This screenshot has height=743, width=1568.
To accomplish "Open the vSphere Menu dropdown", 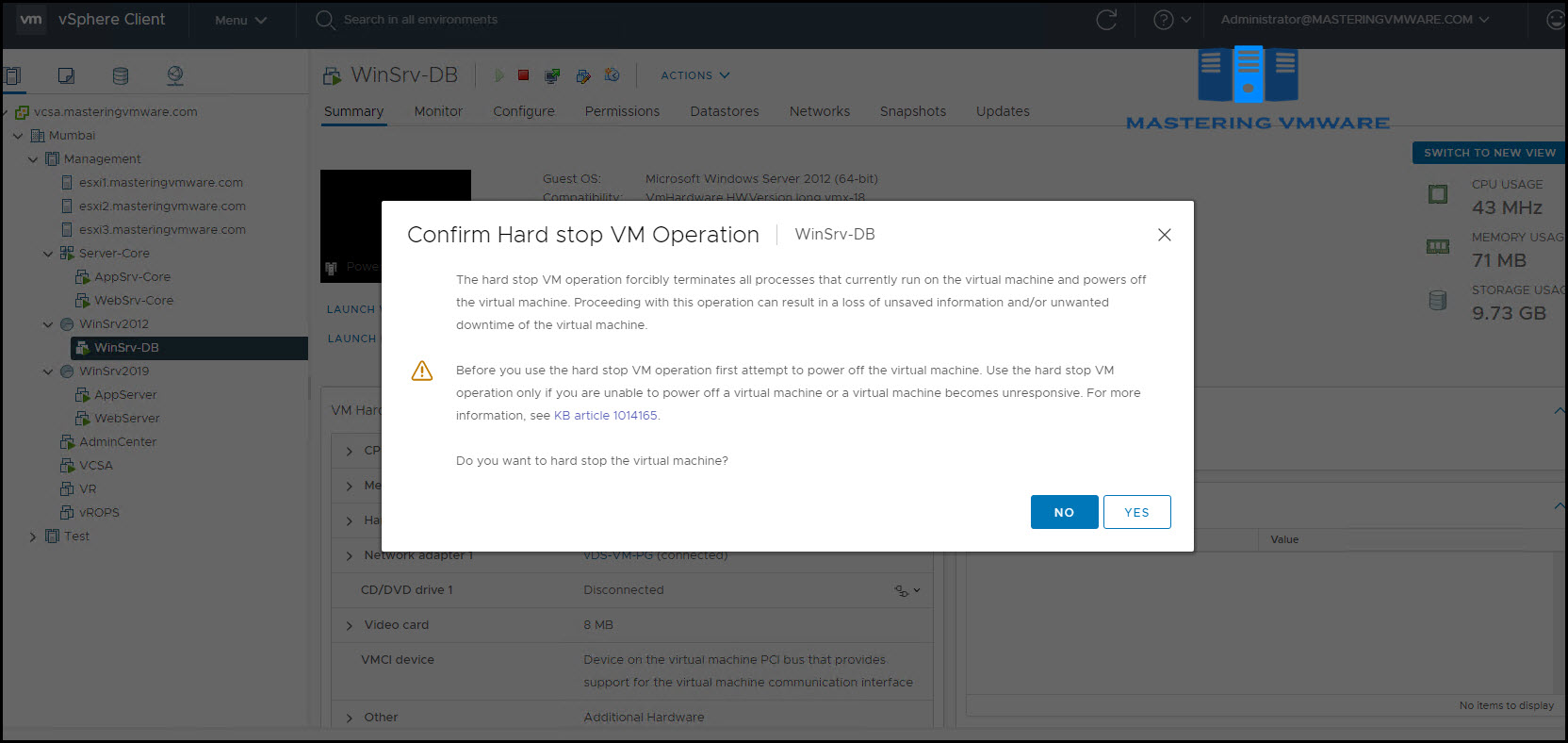I will click(x=240, y=20).
